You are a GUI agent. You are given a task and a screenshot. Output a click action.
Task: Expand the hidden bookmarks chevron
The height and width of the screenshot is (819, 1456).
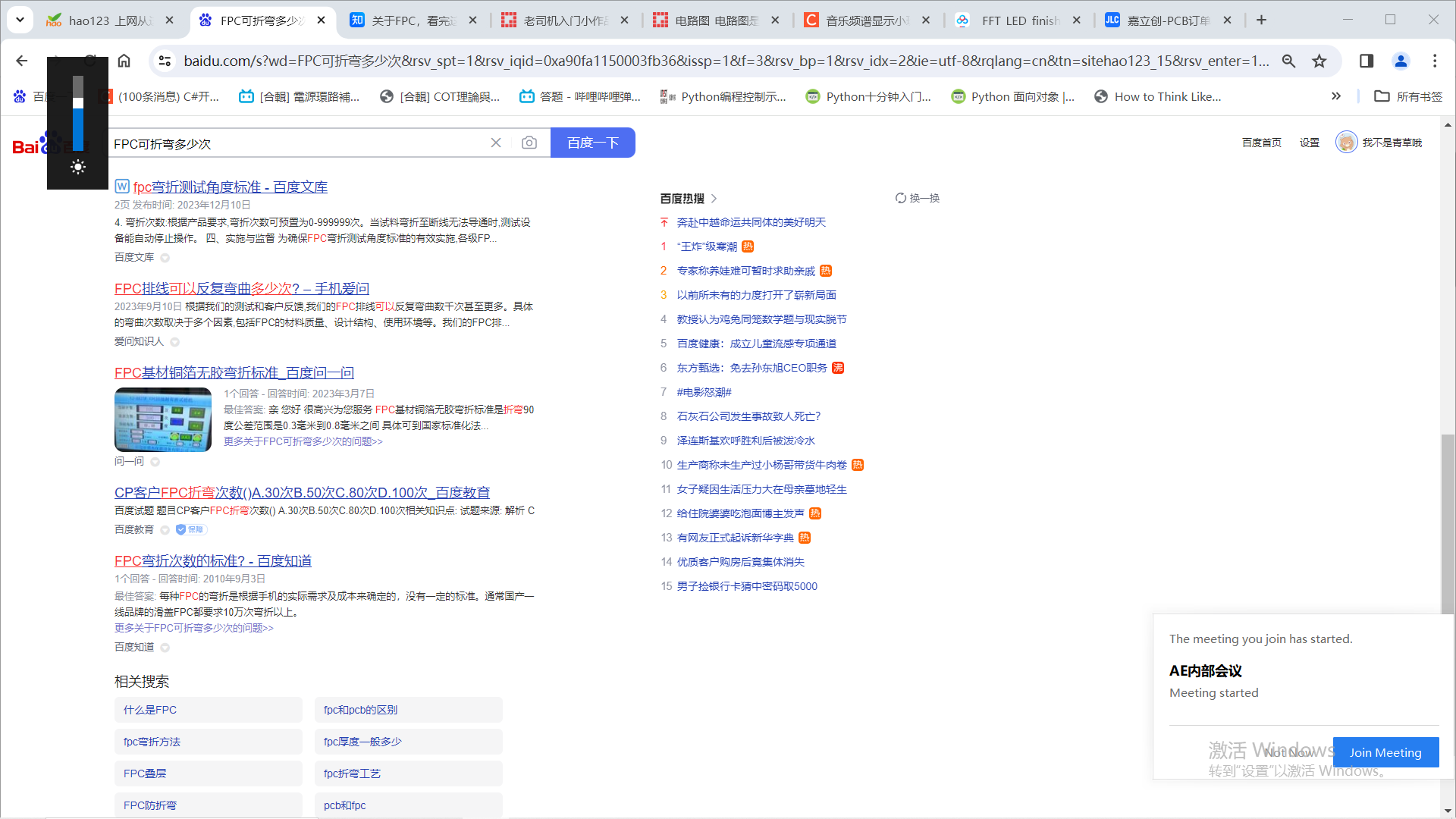coord(1336,96)
